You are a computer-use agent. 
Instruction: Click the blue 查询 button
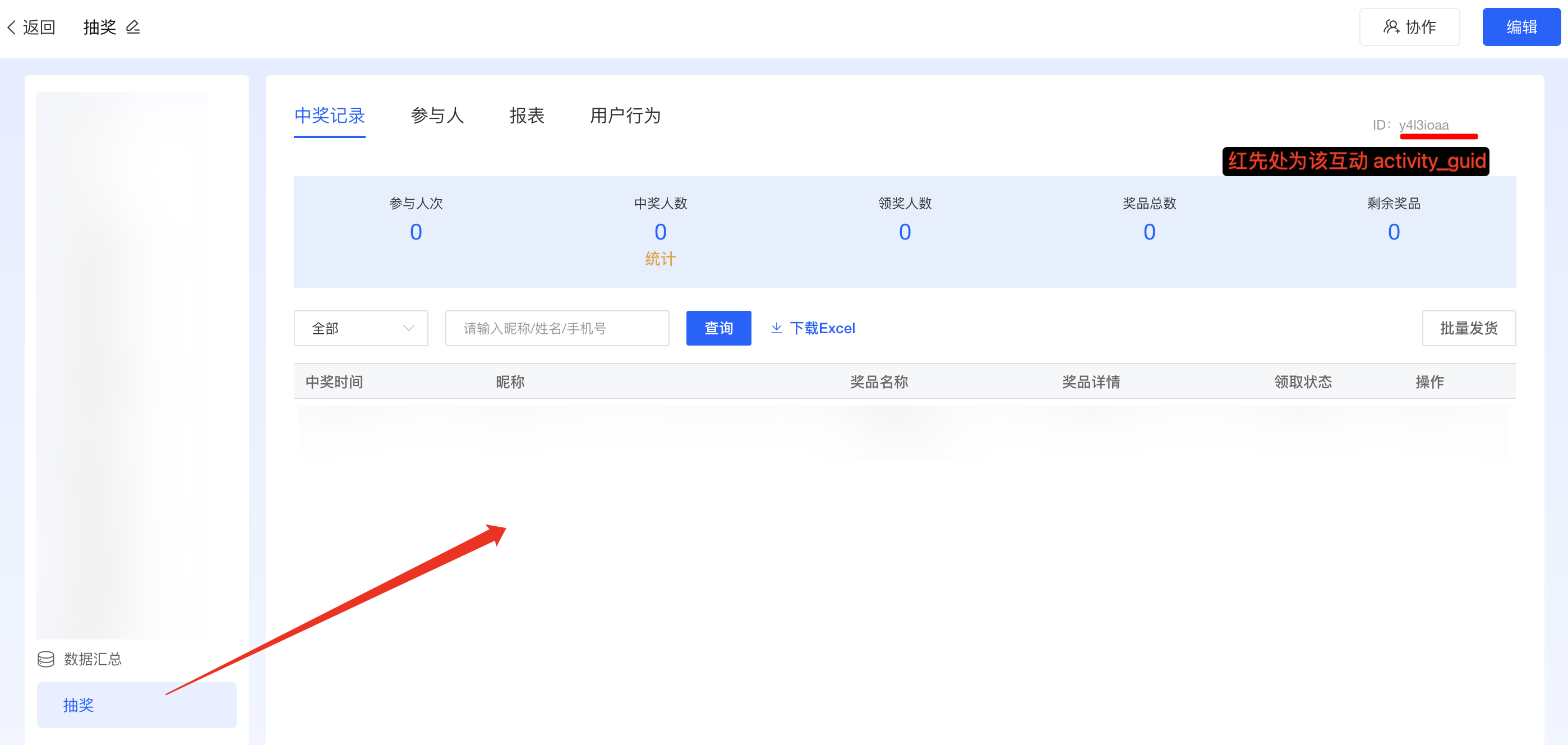pyautogui.click(x=718, y=328)
